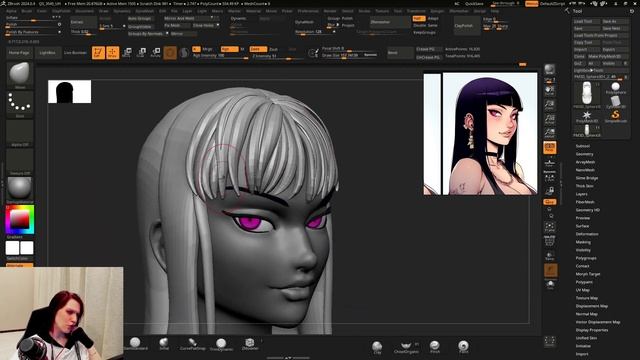Select the DamStandard brush
This screenshot has width=640, height=360.
[x=135, y=344]
